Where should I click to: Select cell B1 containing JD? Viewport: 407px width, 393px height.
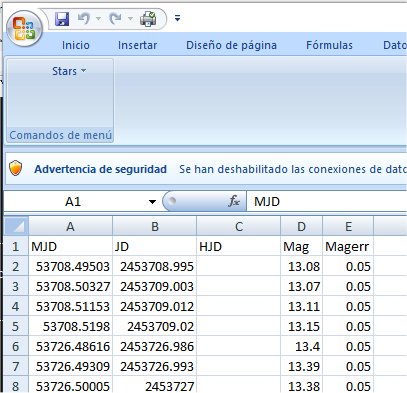pos(155,247)
